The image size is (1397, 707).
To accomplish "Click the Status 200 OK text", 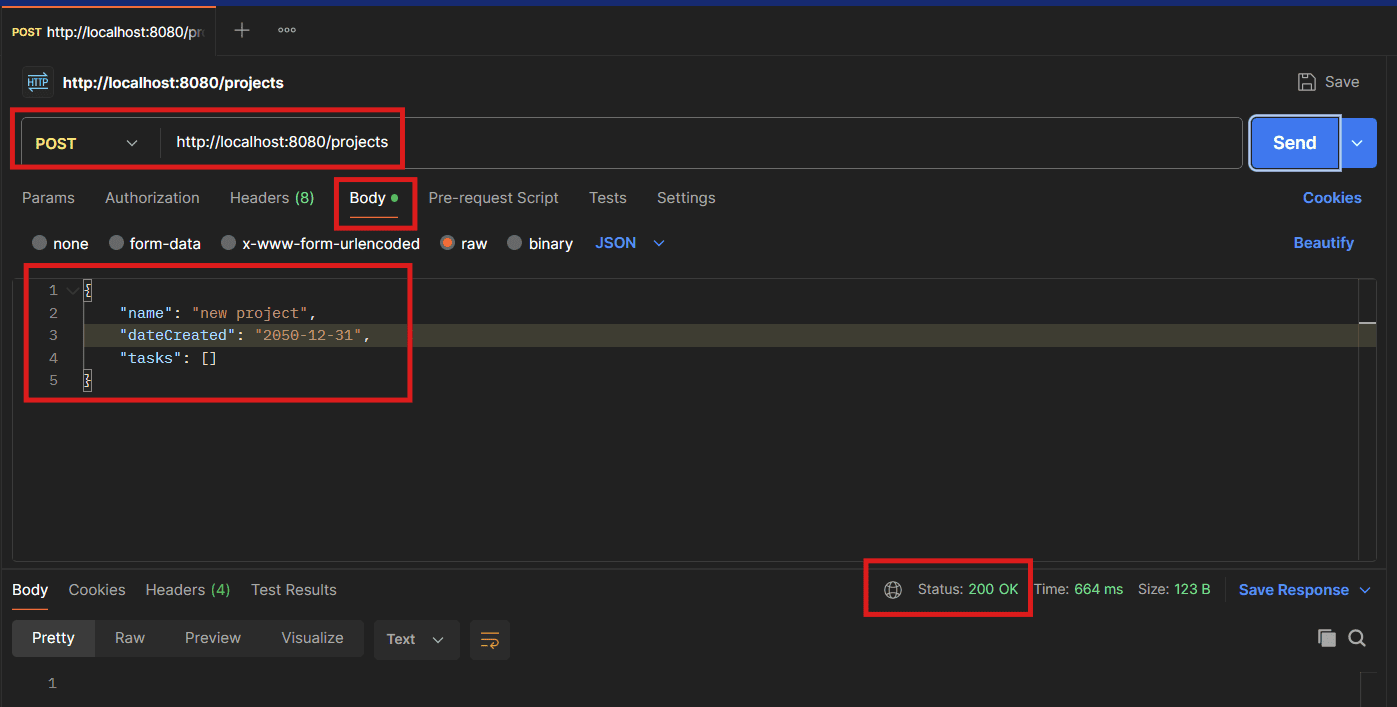I will [968, 590].
